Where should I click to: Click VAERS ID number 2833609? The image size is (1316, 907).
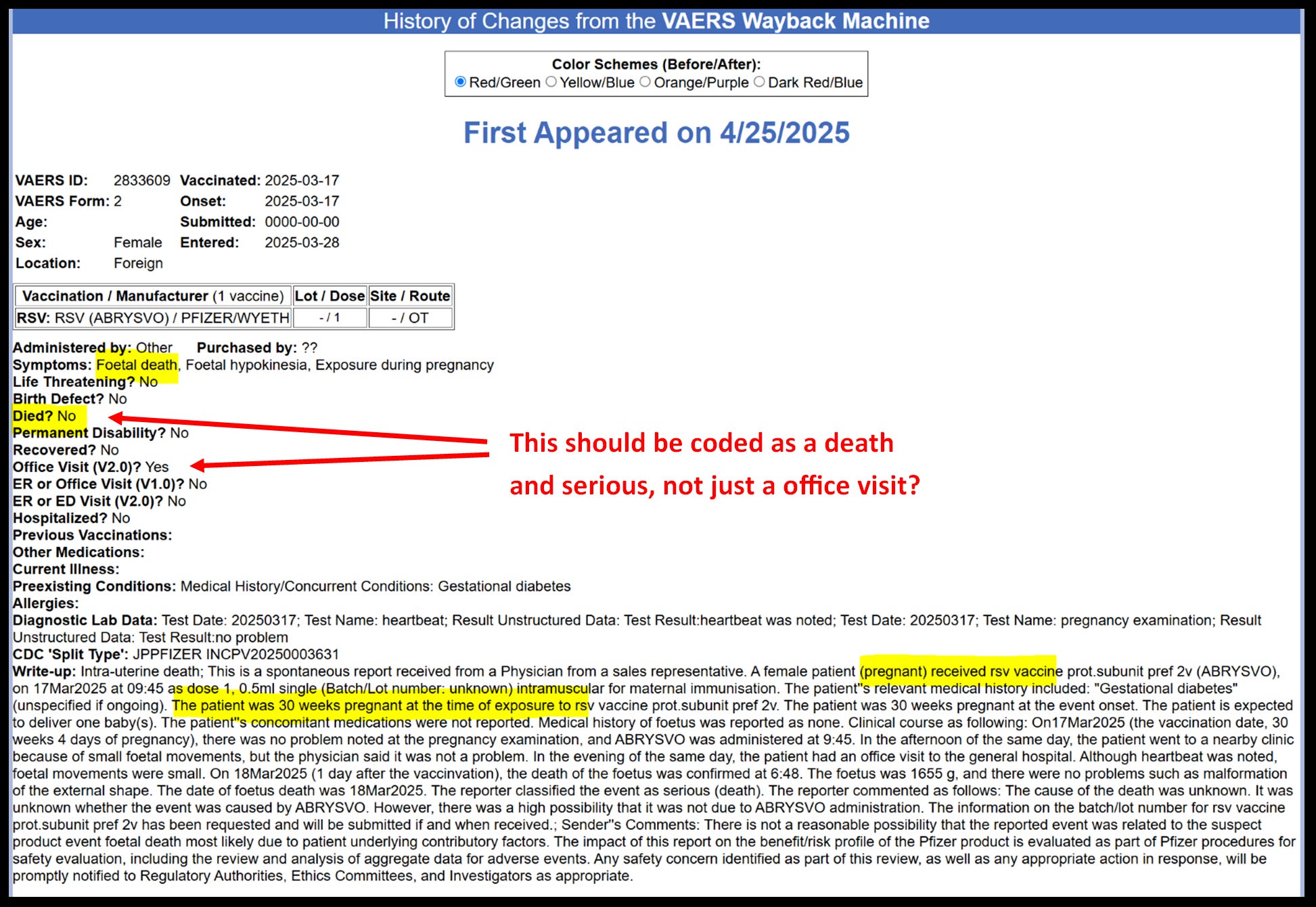point(141,181)
